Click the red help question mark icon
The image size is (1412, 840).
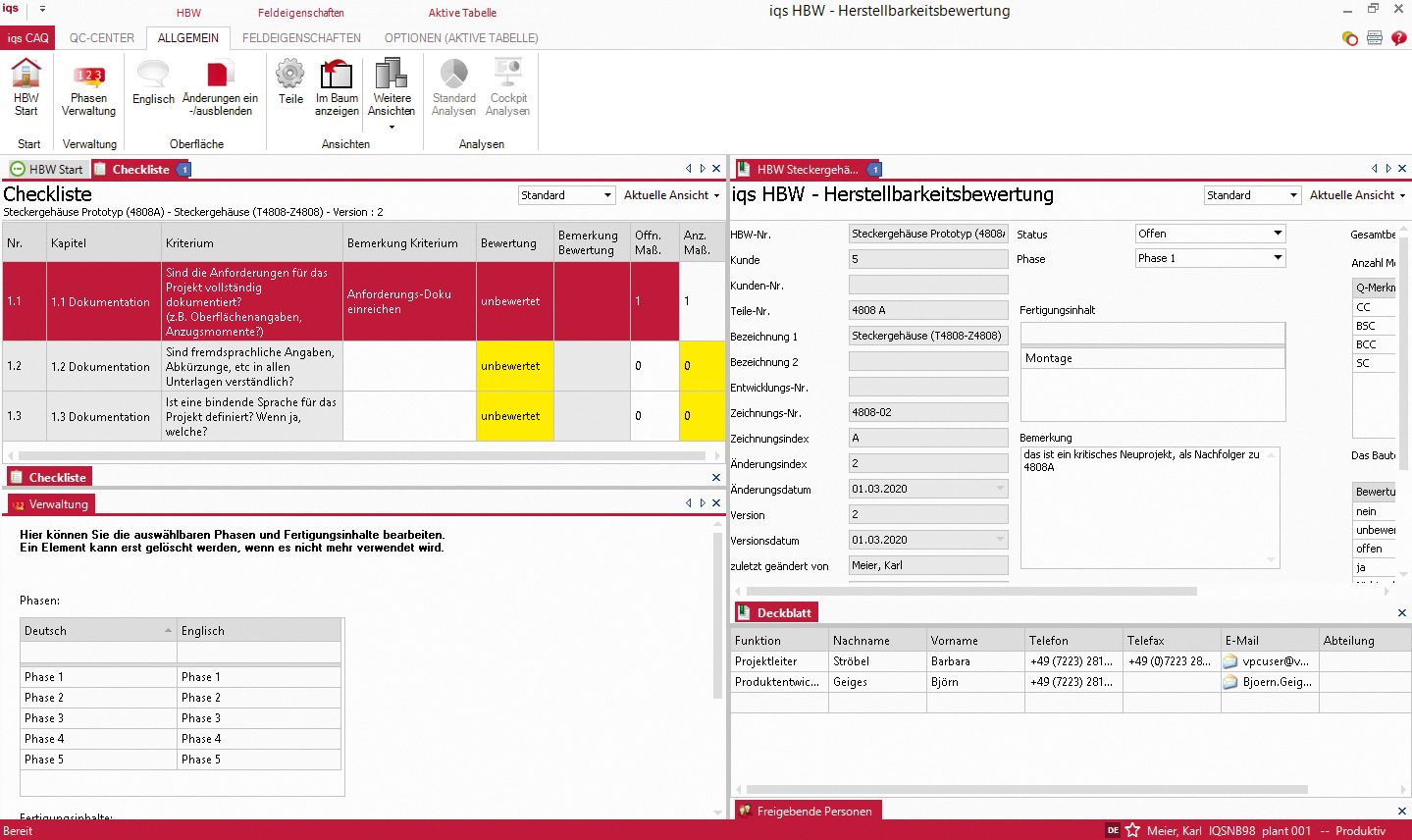pos(1397,37)
